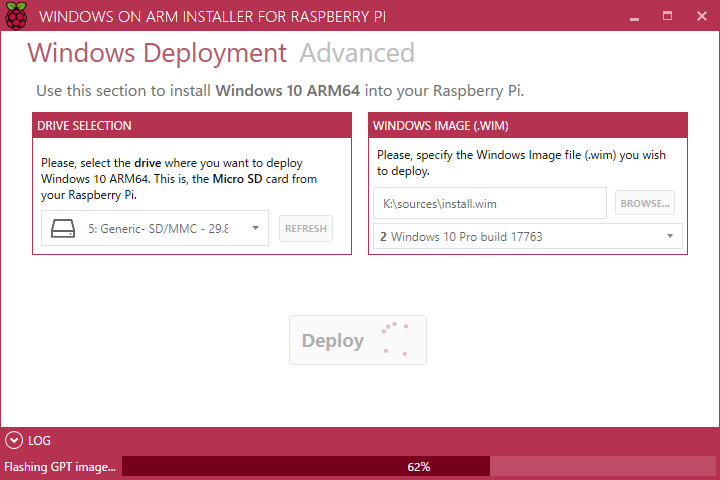The height and width of the screenshot is (480, 720).
Task: Minimize the installer window
Action: [x=634, y=17]
